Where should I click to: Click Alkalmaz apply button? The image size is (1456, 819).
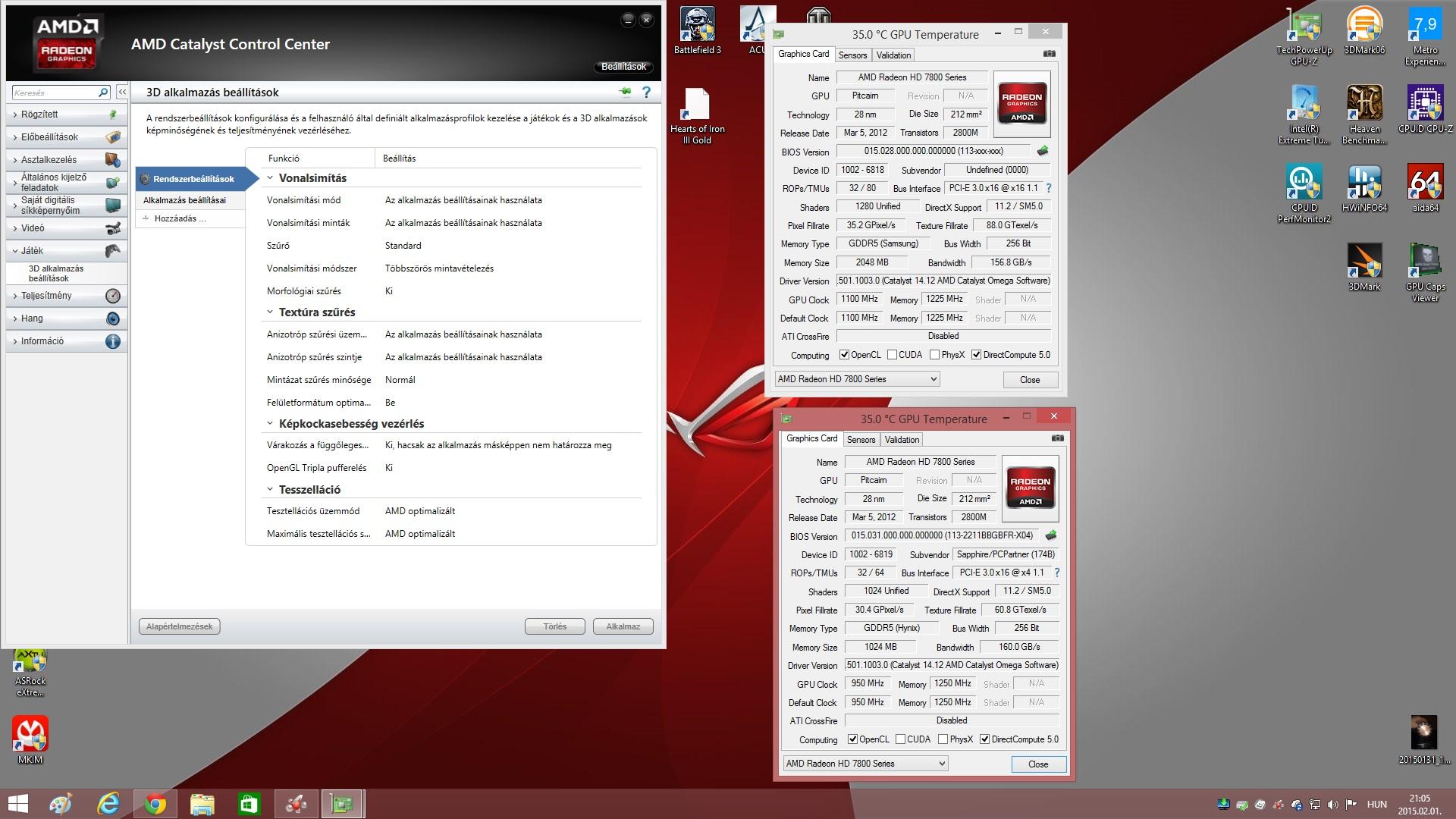point(623,626)
